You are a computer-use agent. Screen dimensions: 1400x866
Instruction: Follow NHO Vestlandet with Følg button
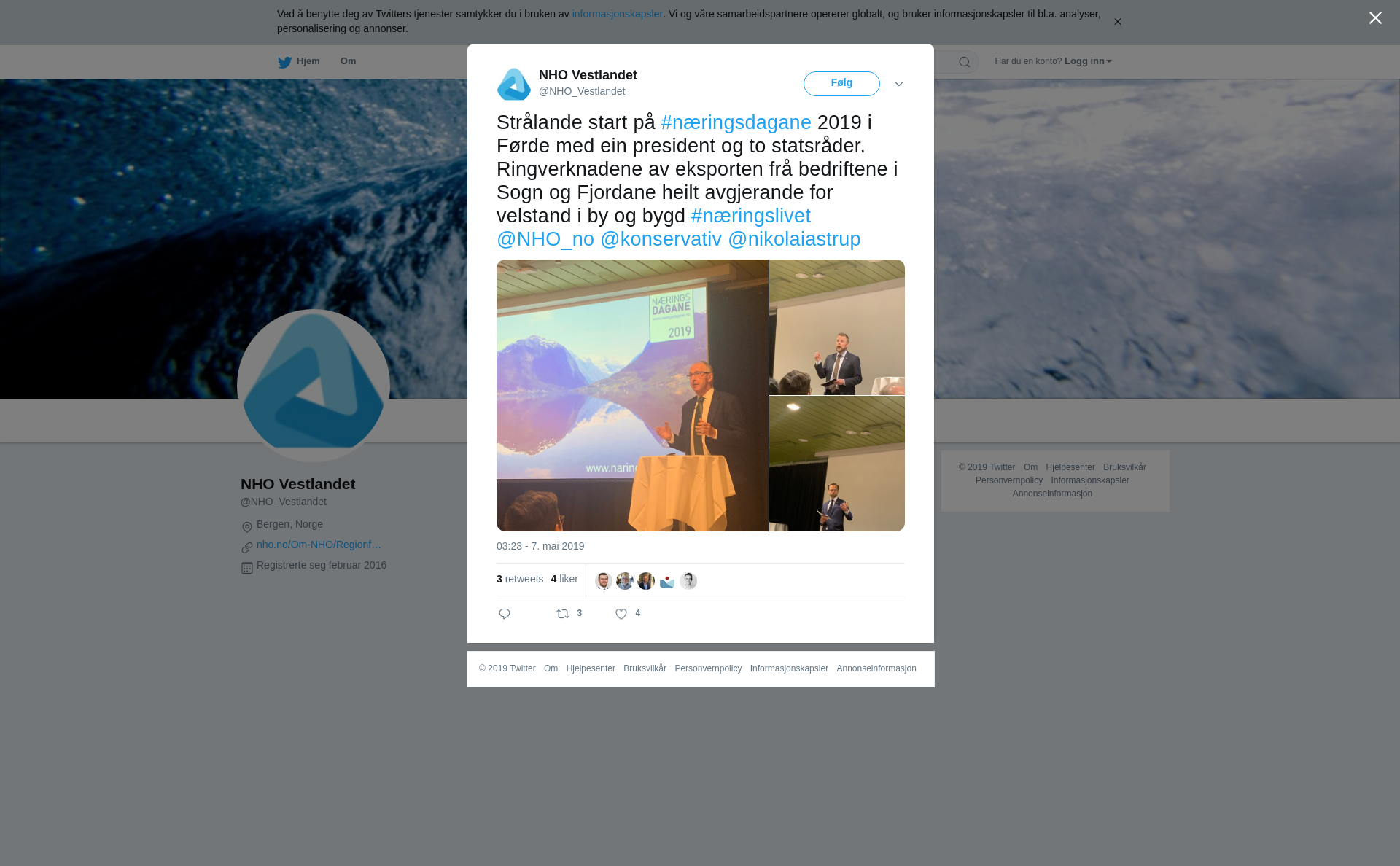(x=841, y=84)
